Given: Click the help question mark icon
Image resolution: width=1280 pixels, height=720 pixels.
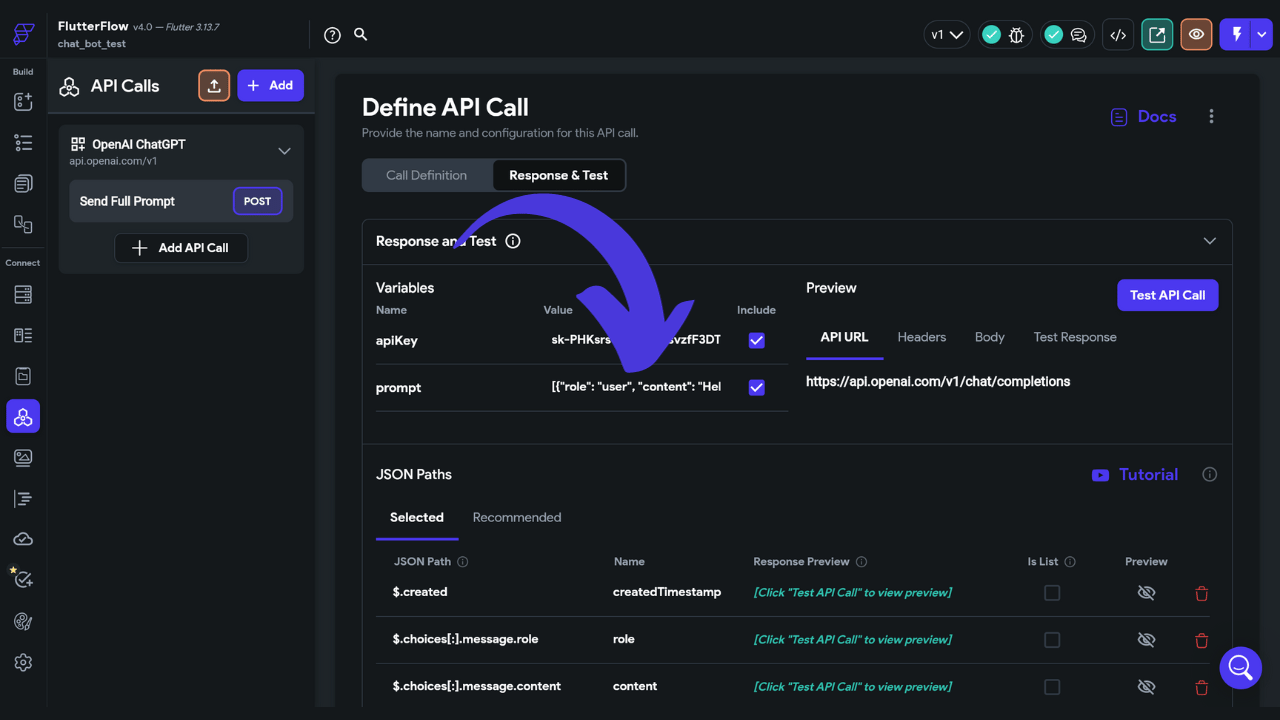Looking at the screenshot, I should pos(333,35).
